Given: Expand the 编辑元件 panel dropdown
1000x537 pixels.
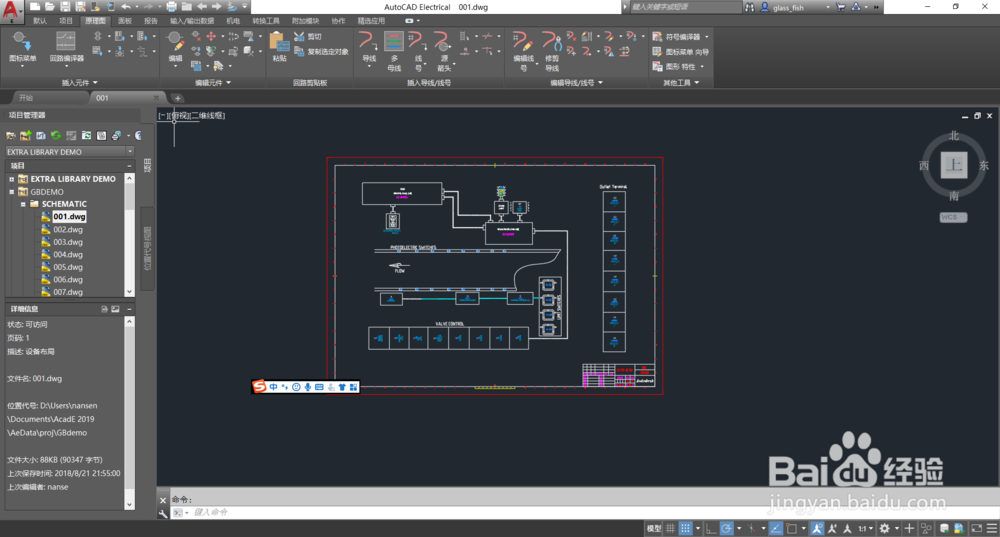Looking at the screenshot, I should tap(213, 83).
